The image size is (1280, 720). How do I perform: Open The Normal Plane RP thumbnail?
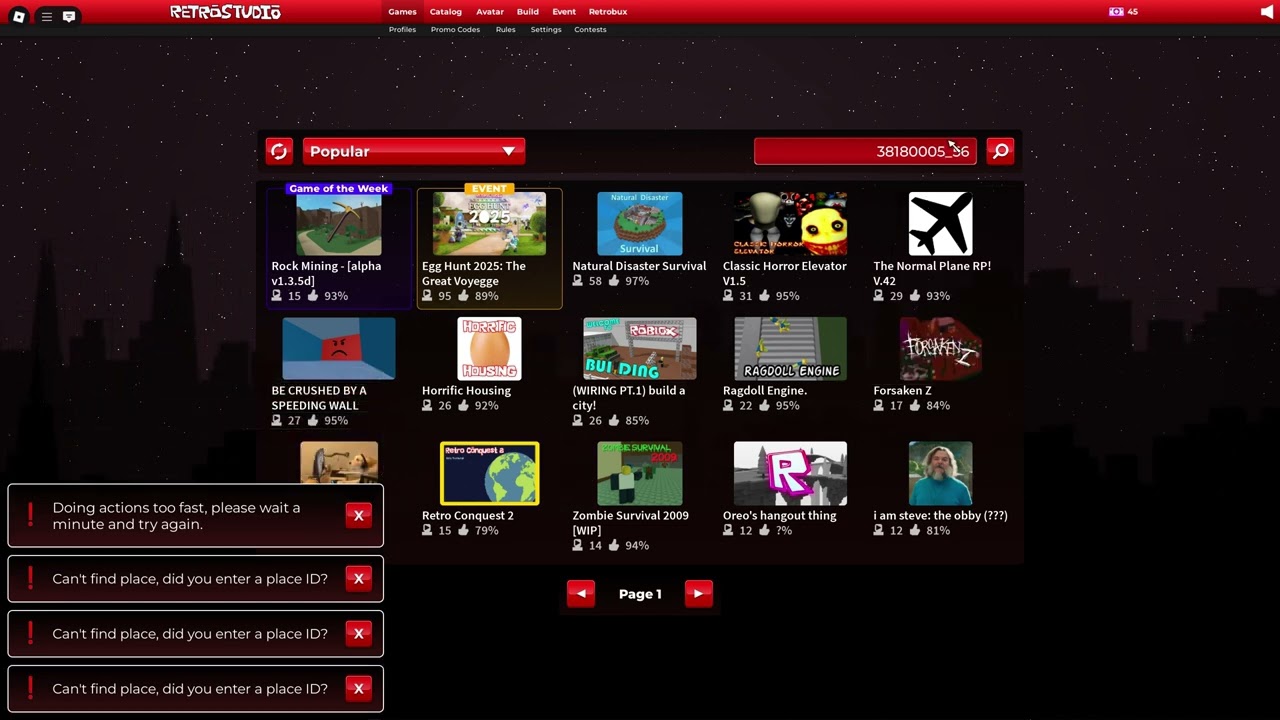[940, 225]
